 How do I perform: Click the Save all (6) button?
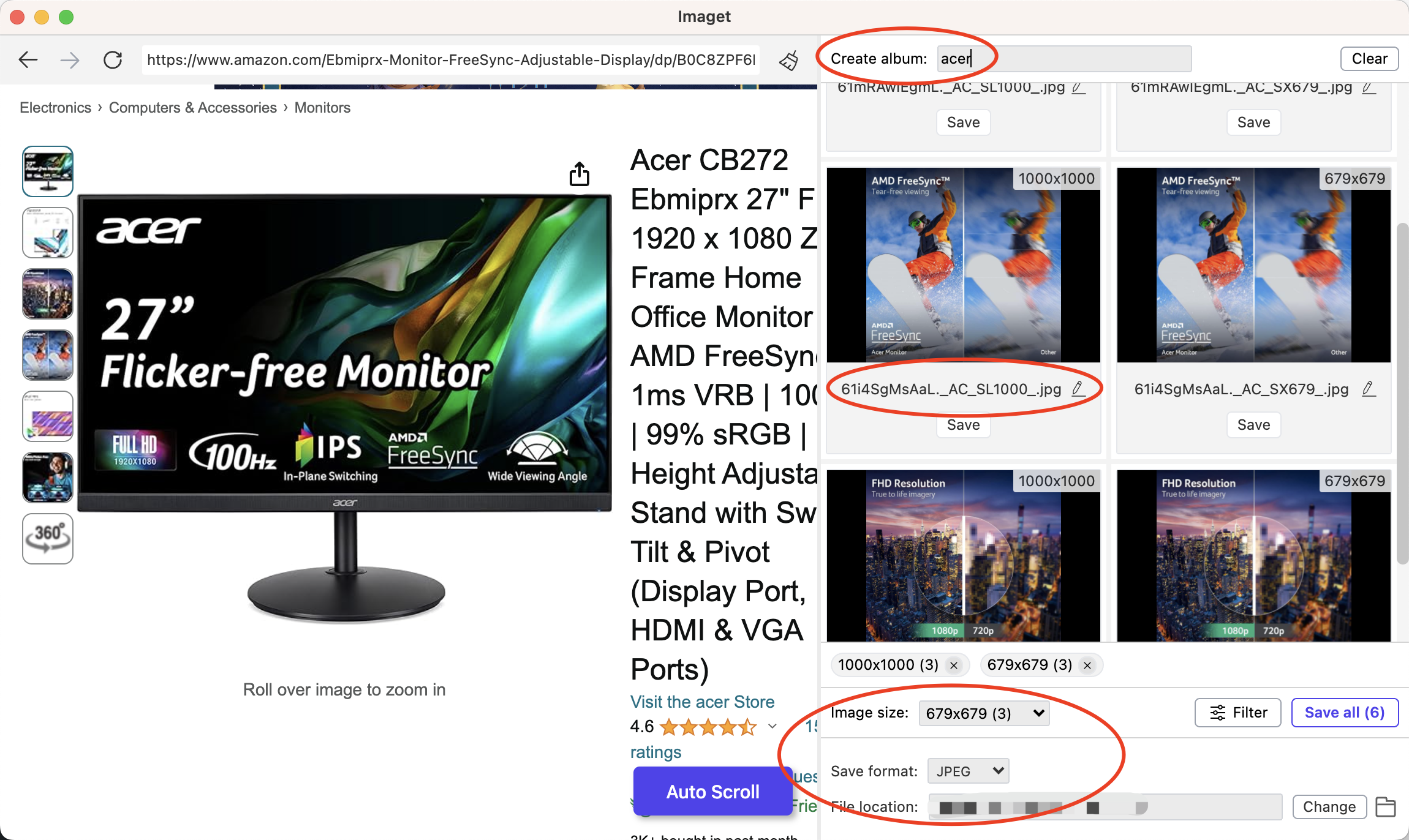1345,712
